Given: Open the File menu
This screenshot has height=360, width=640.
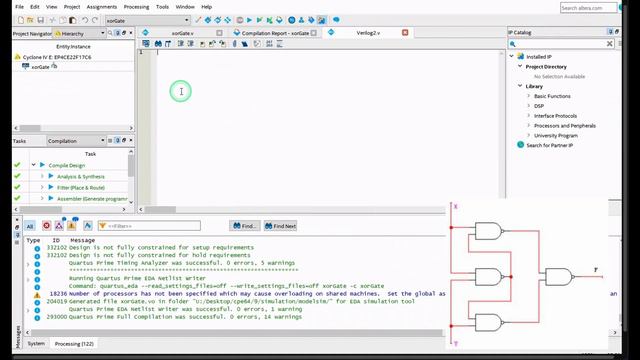Looking at the screenshot, I should tap(19, 7).
